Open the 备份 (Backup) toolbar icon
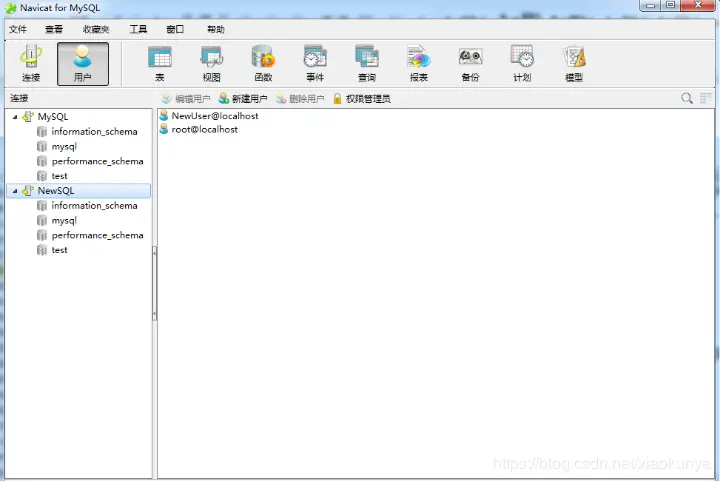Screen dimensions: 720x482 point(471,63)
